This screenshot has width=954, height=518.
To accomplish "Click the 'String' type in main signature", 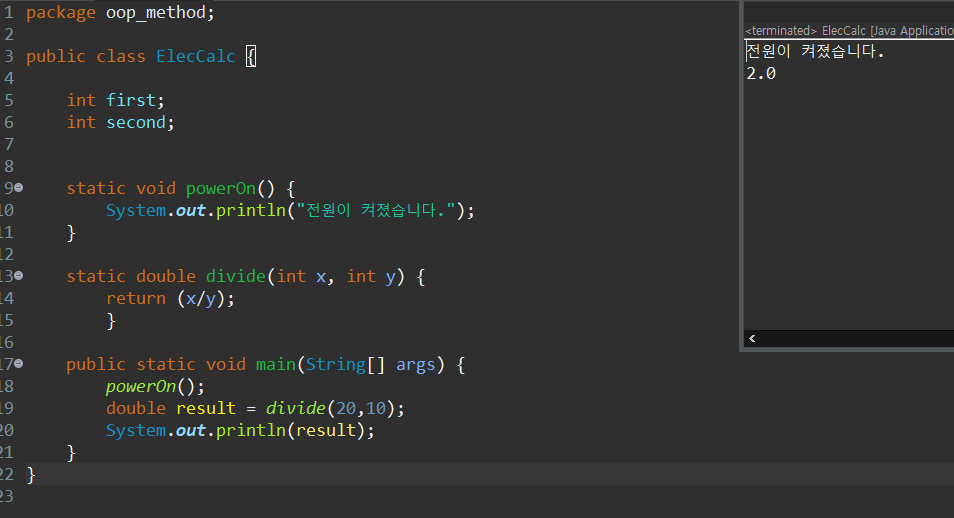I will click(335, 364).
